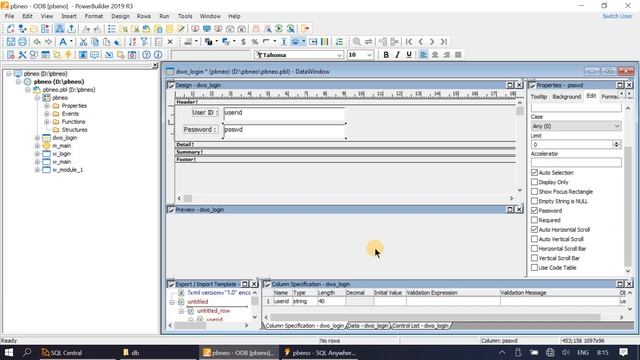This screenshot has width=640, height=360.
Task: Expand the w_login tree node
Action: point(37,154)
